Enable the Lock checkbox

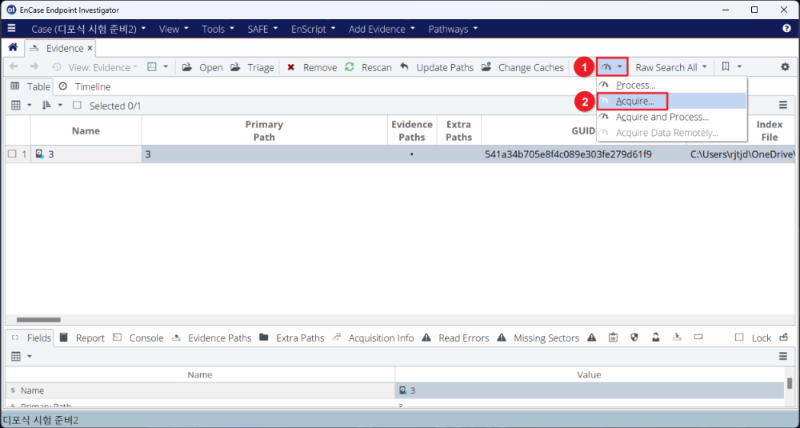click(x=739, y=338)
